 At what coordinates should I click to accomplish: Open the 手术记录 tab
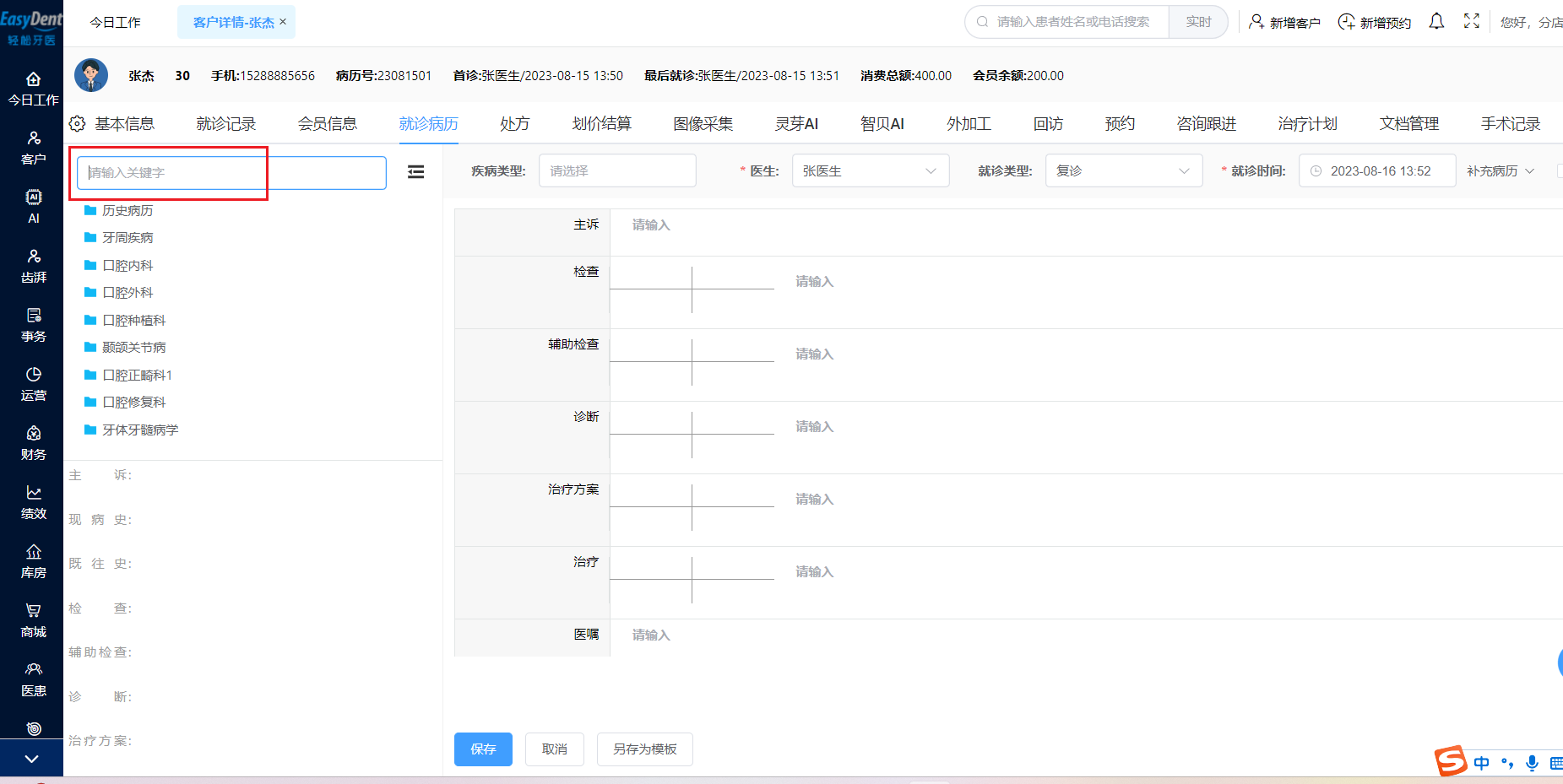click(x=1511, y=124)
